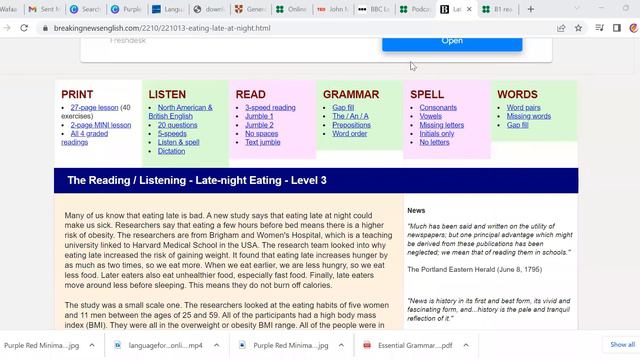Switch to the Podcast tab

point(416,9)
